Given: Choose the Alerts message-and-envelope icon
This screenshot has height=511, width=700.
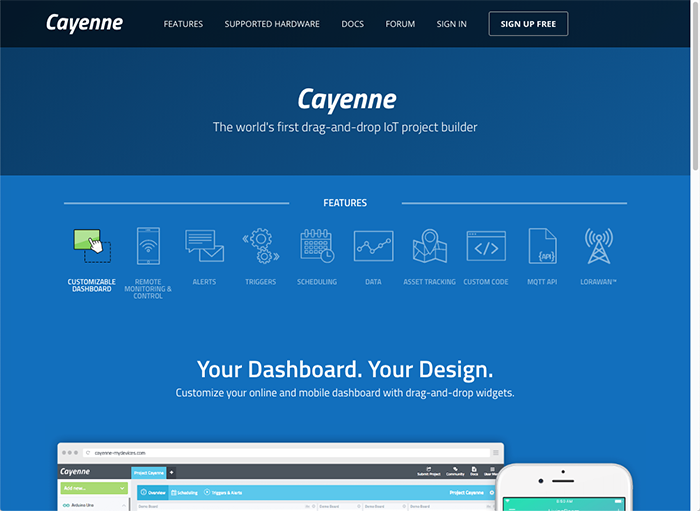Looking at the screenshot, I should coord(204,246).
